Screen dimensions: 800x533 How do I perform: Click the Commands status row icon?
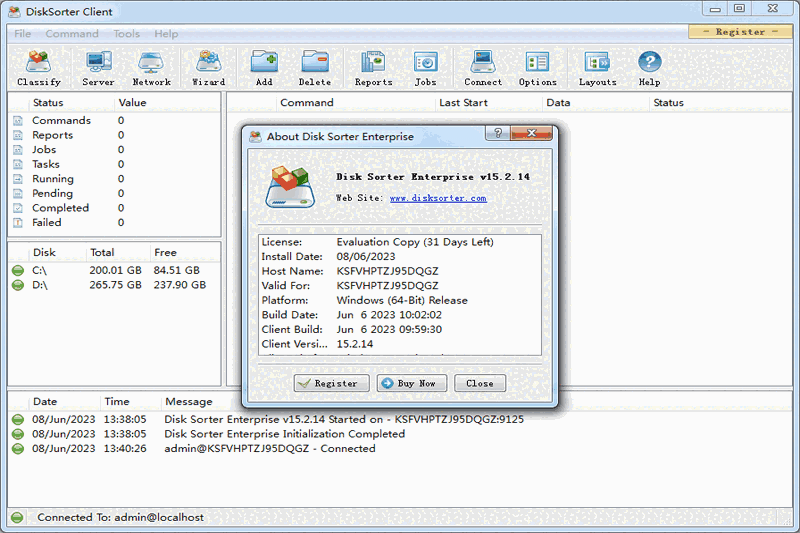(18, 121)
